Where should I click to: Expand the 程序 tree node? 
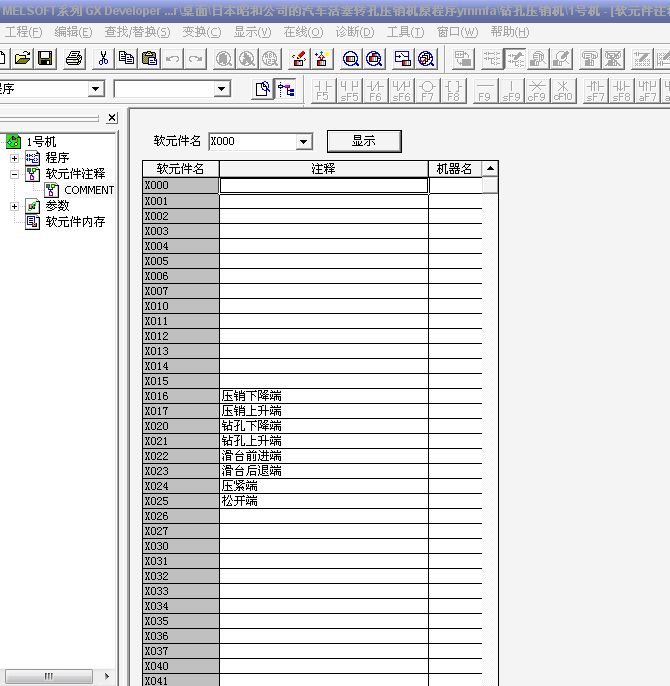click(14, 158)
